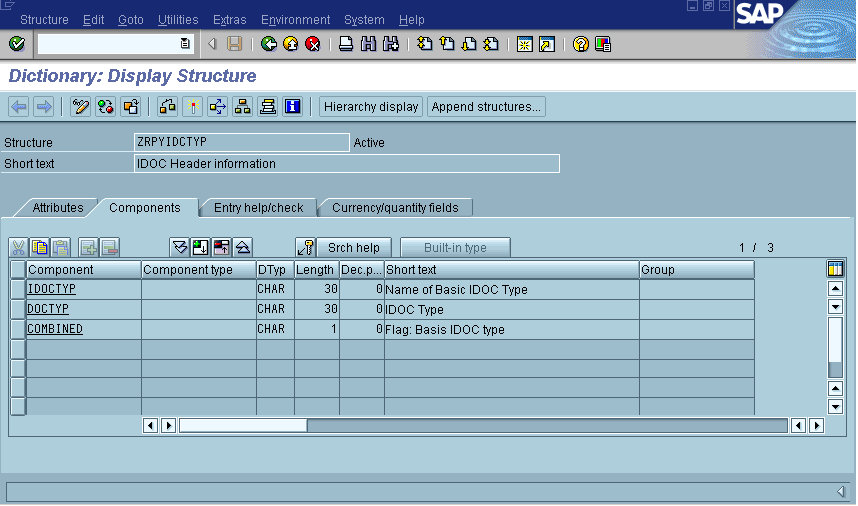Click the Structure name field ZRPYIDCTYP
Viewport: 858px width, 506px height.
pos(241,142)
